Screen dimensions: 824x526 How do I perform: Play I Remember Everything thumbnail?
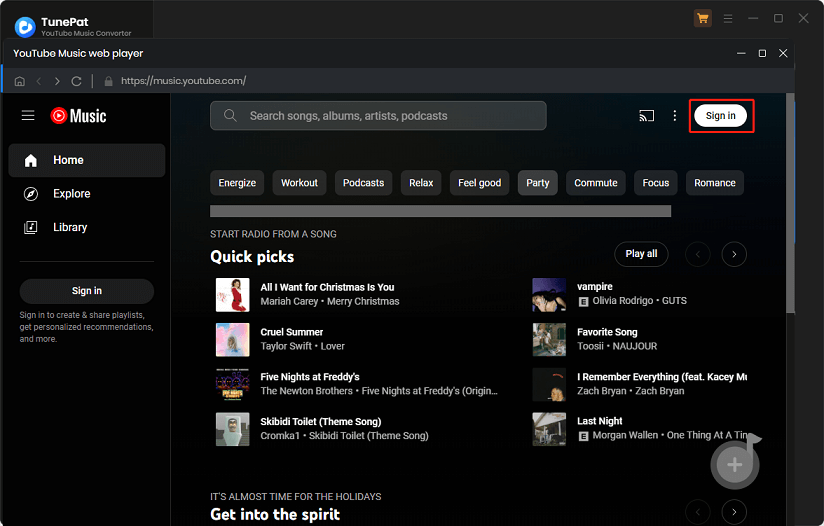(549, 384)
